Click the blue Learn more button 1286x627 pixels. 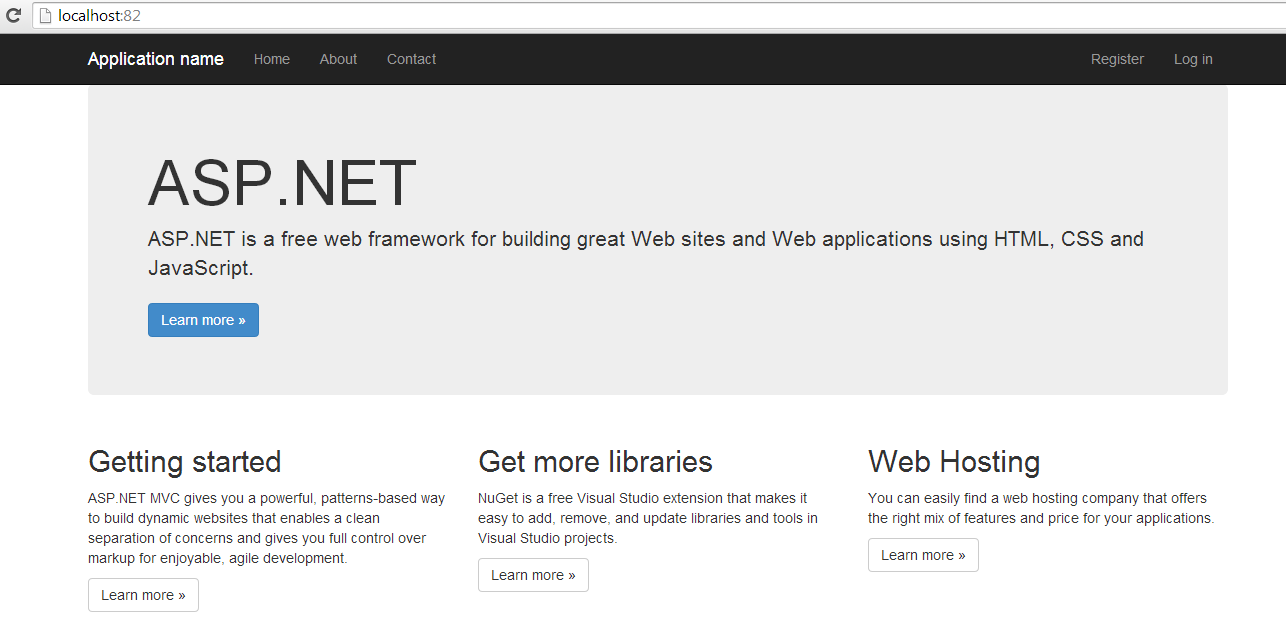click(x=203, y=320)
